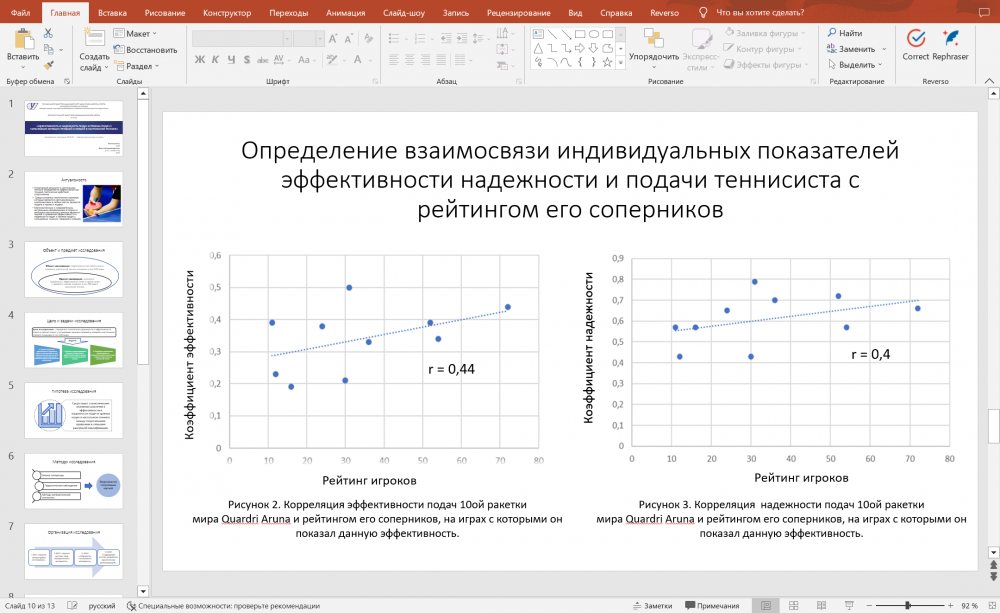Open the Arrange (Упорядочить) icon

[x=654, y=40]
